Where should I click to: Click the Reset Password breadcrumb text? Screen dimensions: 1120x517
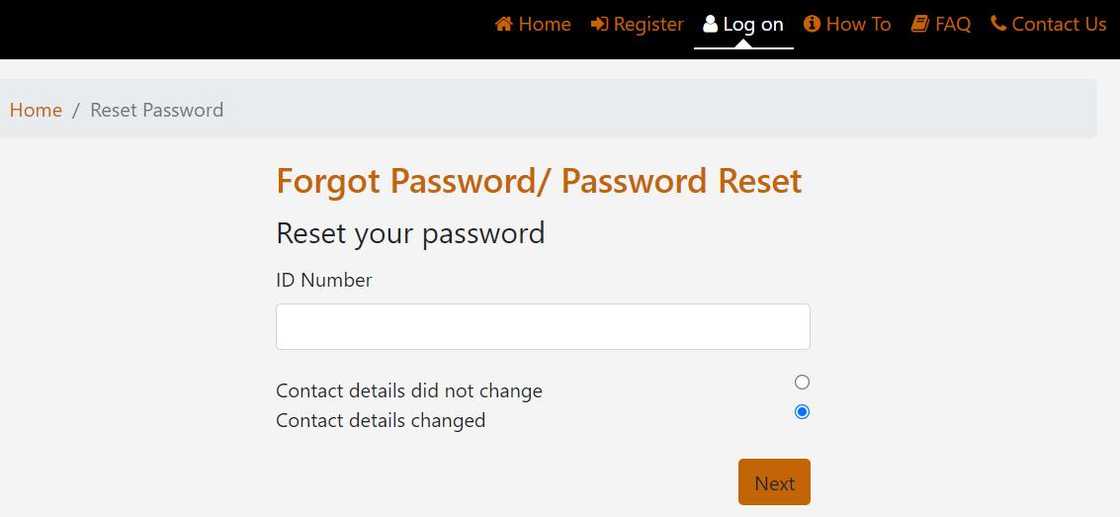point(157,110)
